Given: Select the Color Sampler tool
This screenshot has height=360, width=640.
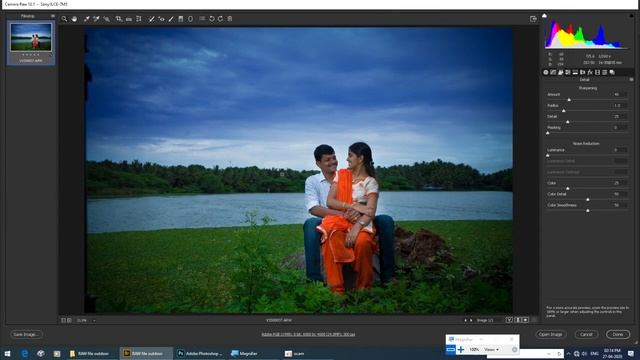Looking at the screenshot, I should [x=96, y=19].
